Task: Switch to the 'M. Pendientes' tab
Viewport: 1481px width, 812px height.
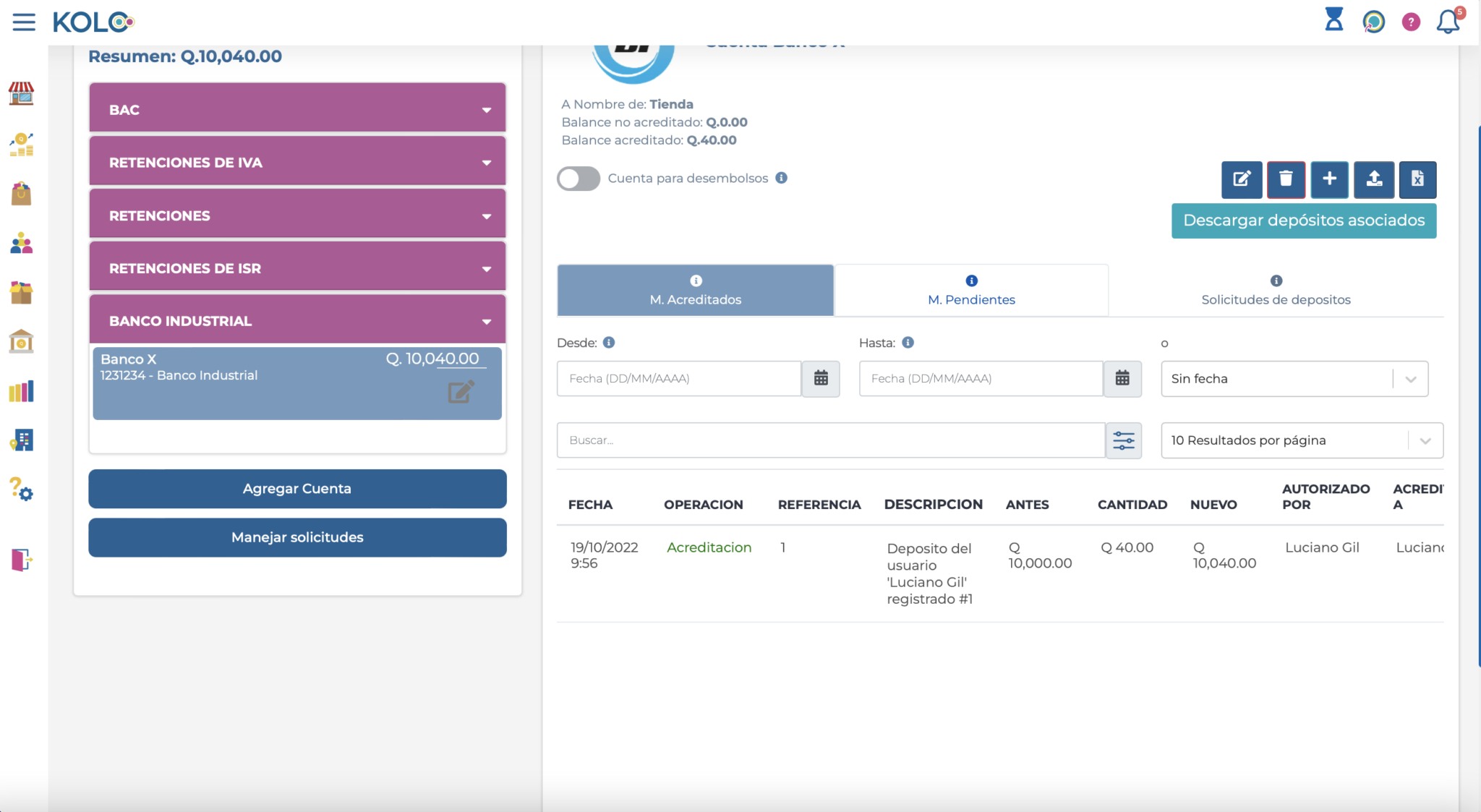Action: [971, 299]
